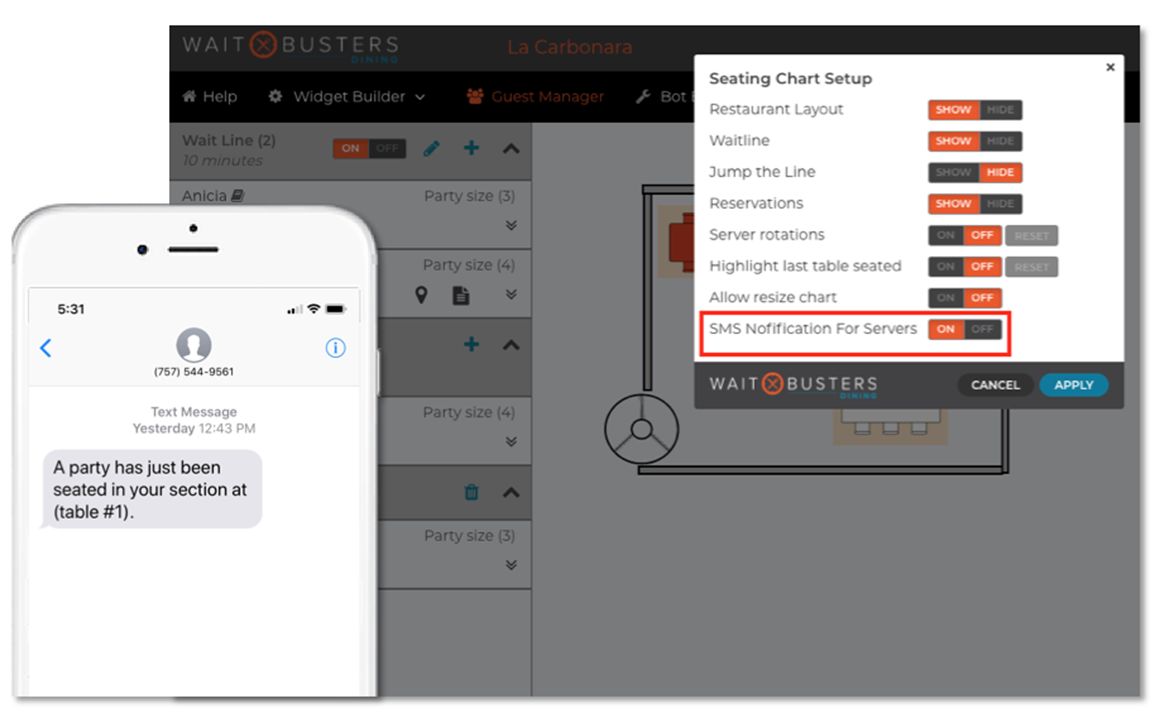Toggle Reservations show/hide switch

coord(975,203)
